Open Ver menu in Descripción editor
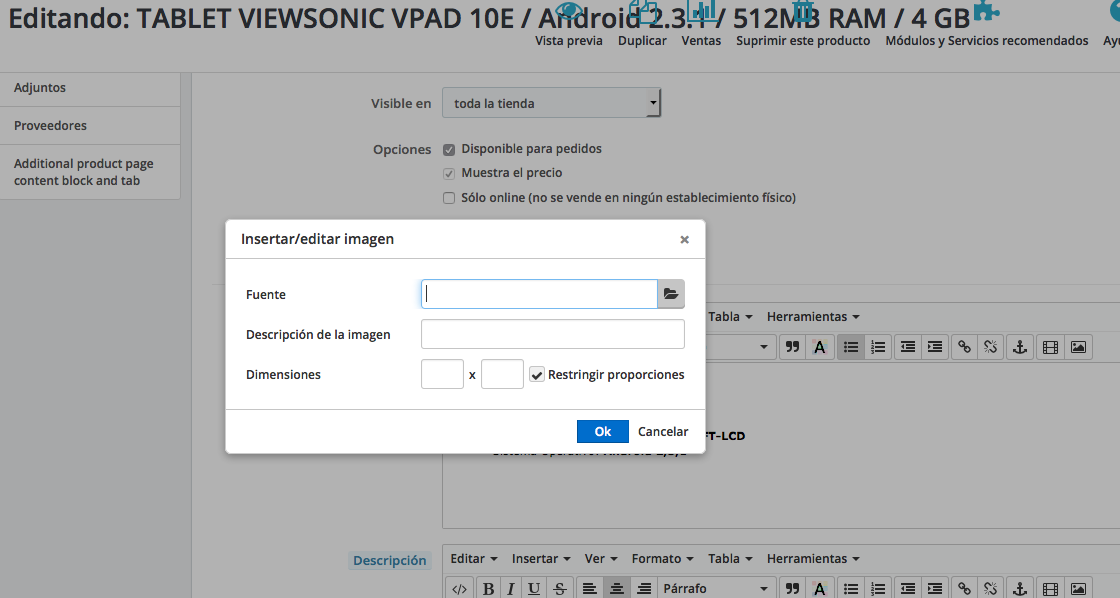The image size is (1120, 598). coord(601,559)
